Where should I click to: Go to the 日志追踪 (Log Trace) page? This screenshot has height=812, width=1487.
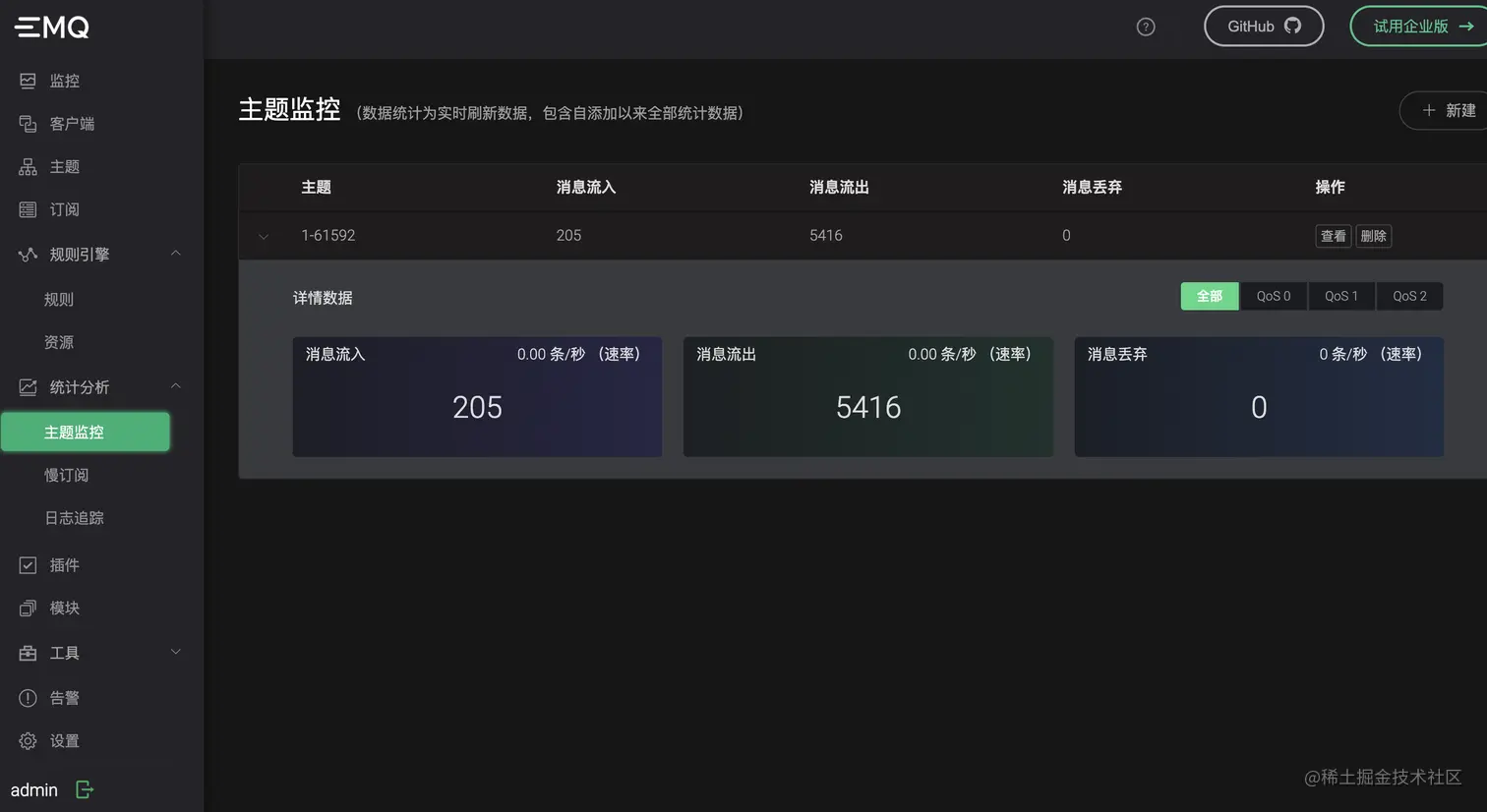pos(74,518)
